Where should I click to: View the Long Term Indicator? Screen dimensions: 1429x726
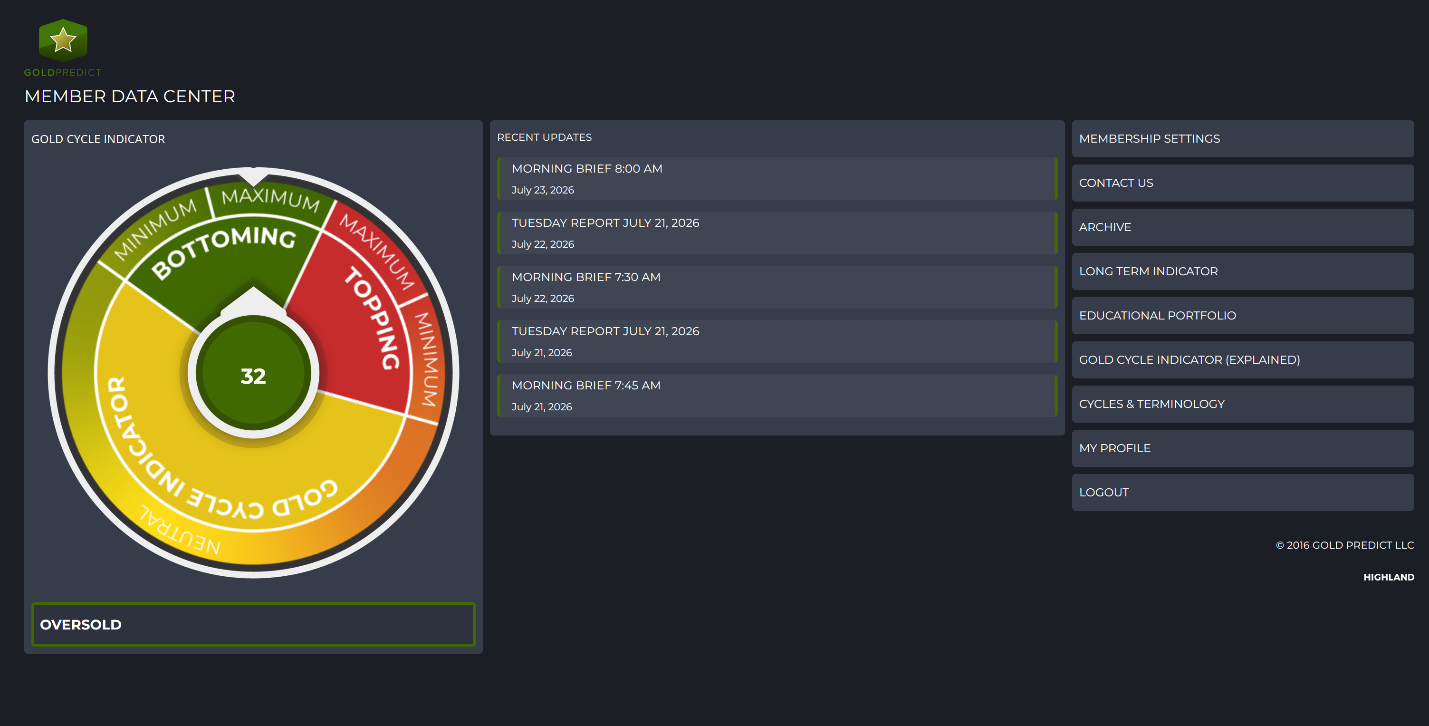[x=1243, y=271]
